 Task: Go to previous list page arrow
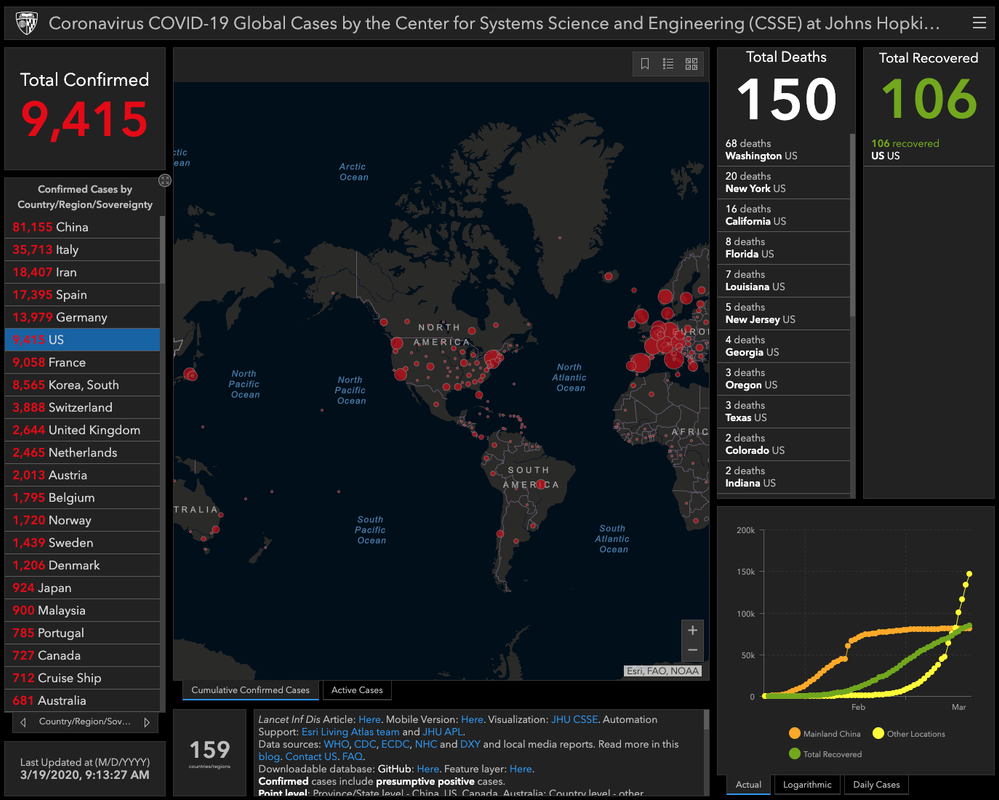point(24,722)
